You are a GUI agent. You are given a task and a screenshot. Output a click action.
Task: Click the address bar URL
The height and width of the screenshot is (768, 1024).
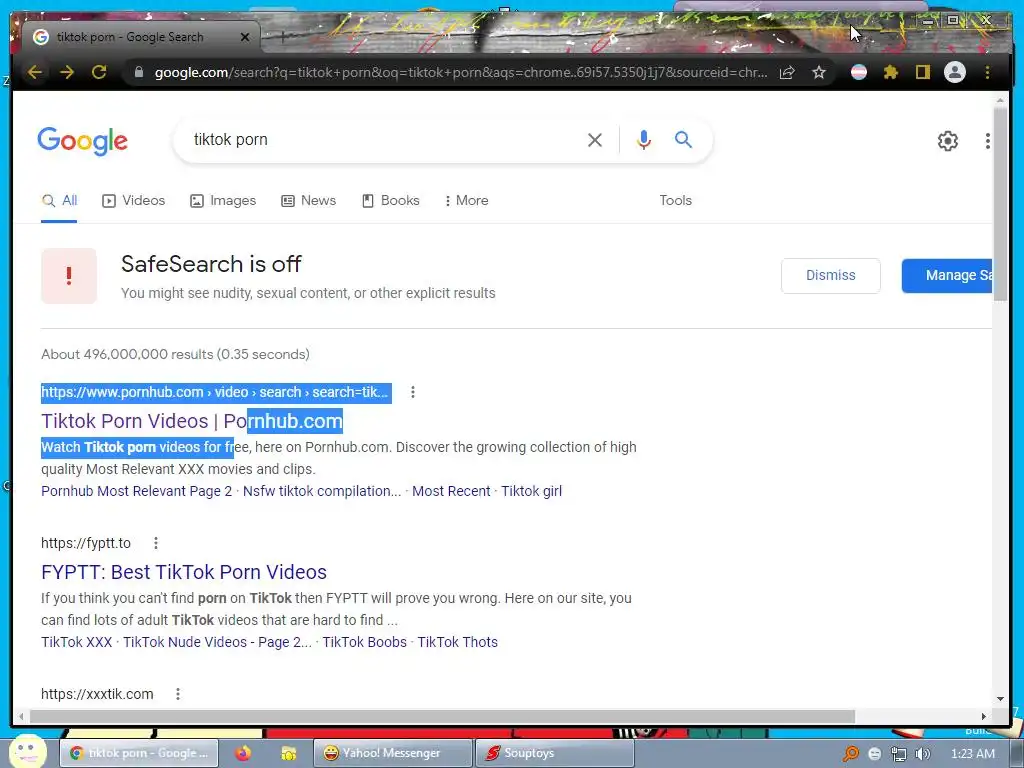click(460, 72)
